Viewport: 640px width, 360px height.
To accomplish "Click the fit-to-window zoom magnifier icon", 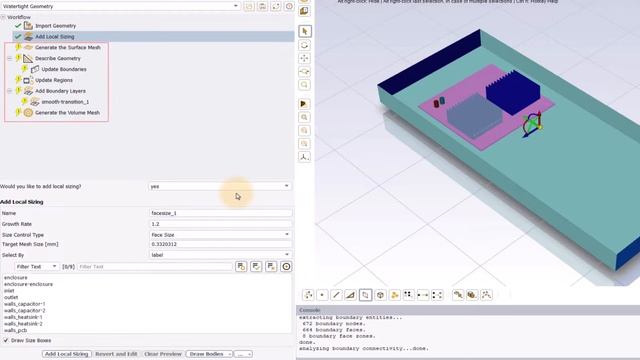I will point(304,118).
